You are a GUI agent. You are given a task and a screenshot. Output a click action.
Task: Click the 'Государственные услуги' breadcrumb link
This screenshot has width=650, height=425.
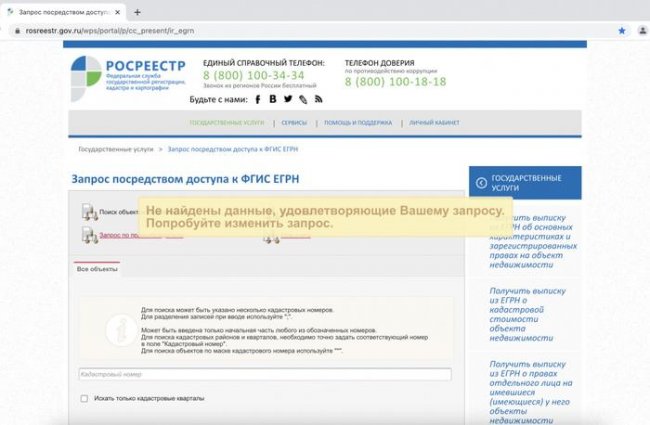[116, 148]
